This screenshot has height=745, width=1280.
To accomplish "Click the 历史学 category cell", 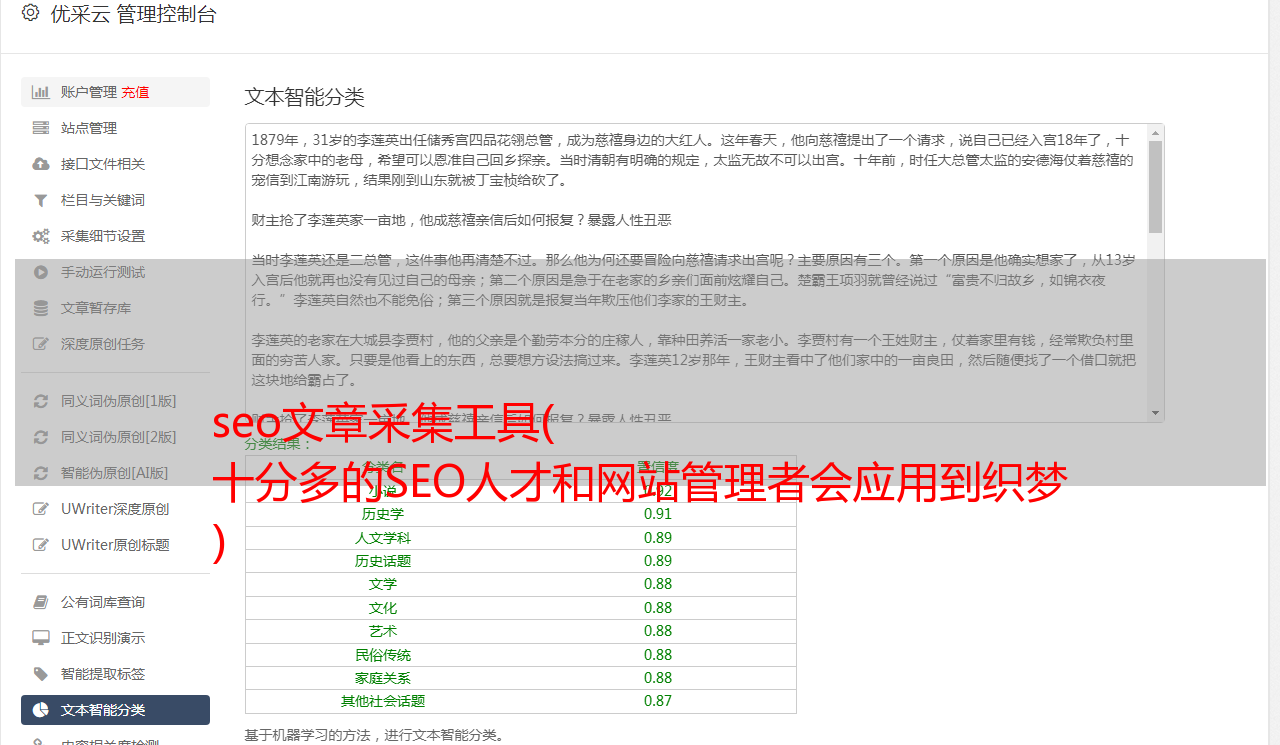I will pyautogui.click(x=383, y=514).
